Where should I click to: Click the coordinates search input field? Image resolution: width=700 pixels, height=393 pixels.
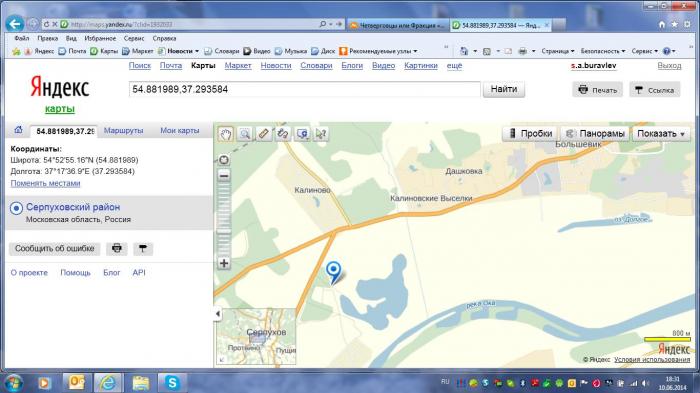[304, 89]
